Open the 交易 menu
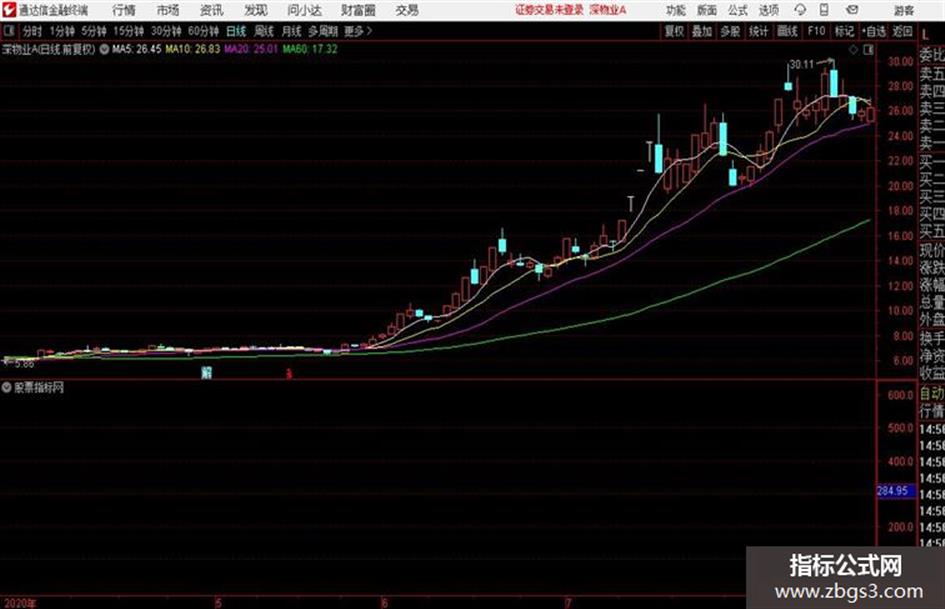This screenshot has width=945, height=609. 407,10
